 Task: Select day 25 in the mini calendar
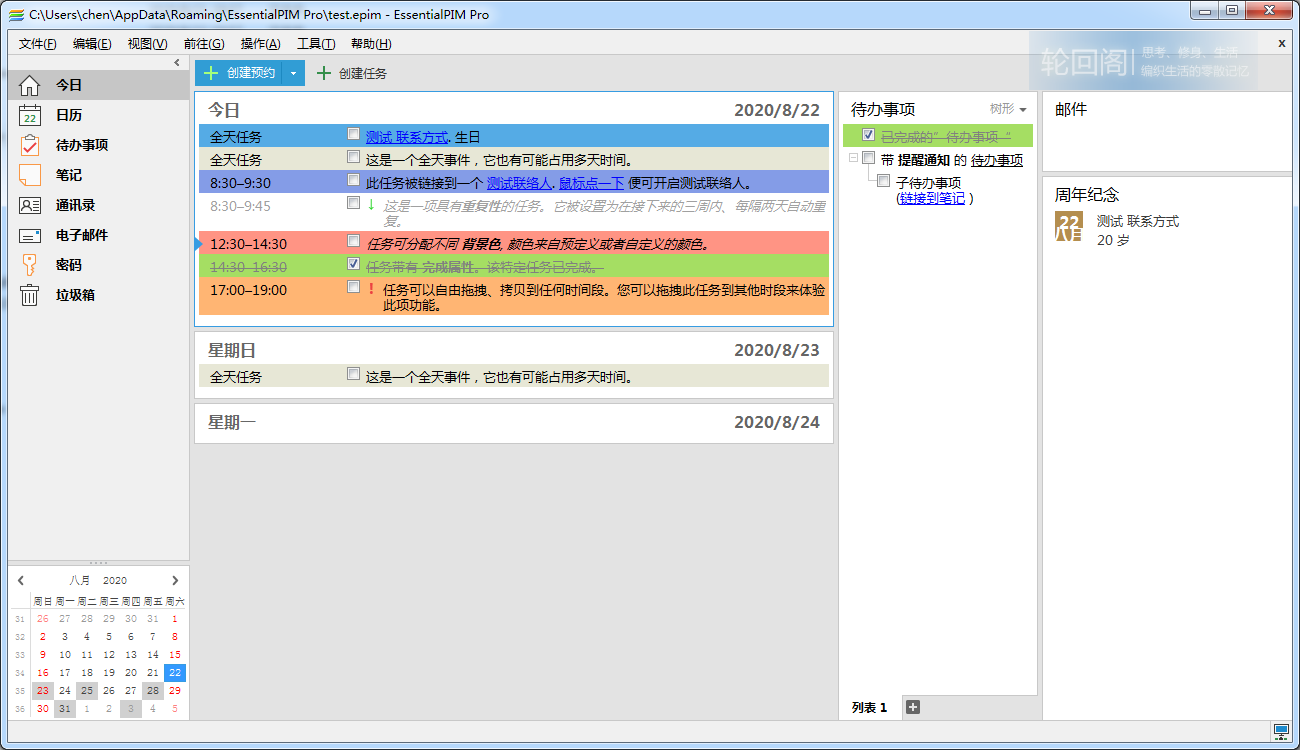coord(87,691)
